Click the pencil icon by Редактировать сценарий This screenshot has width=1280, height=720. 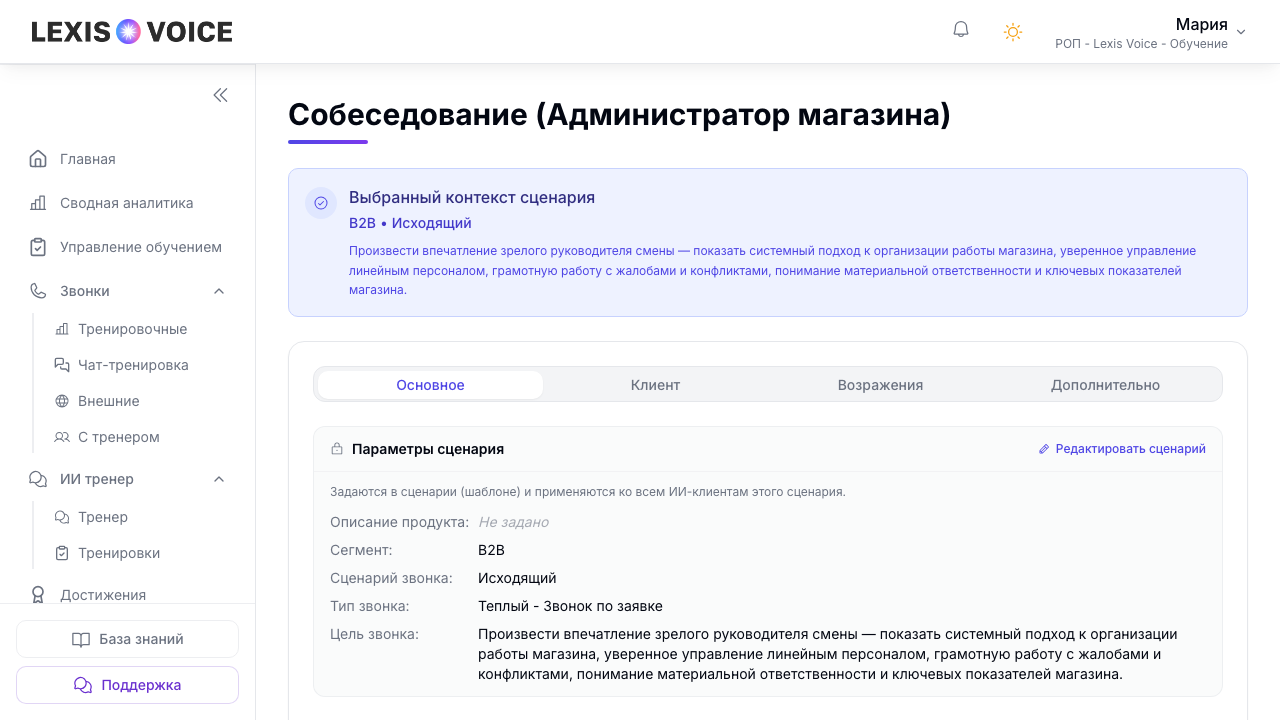pos(1044,449)
